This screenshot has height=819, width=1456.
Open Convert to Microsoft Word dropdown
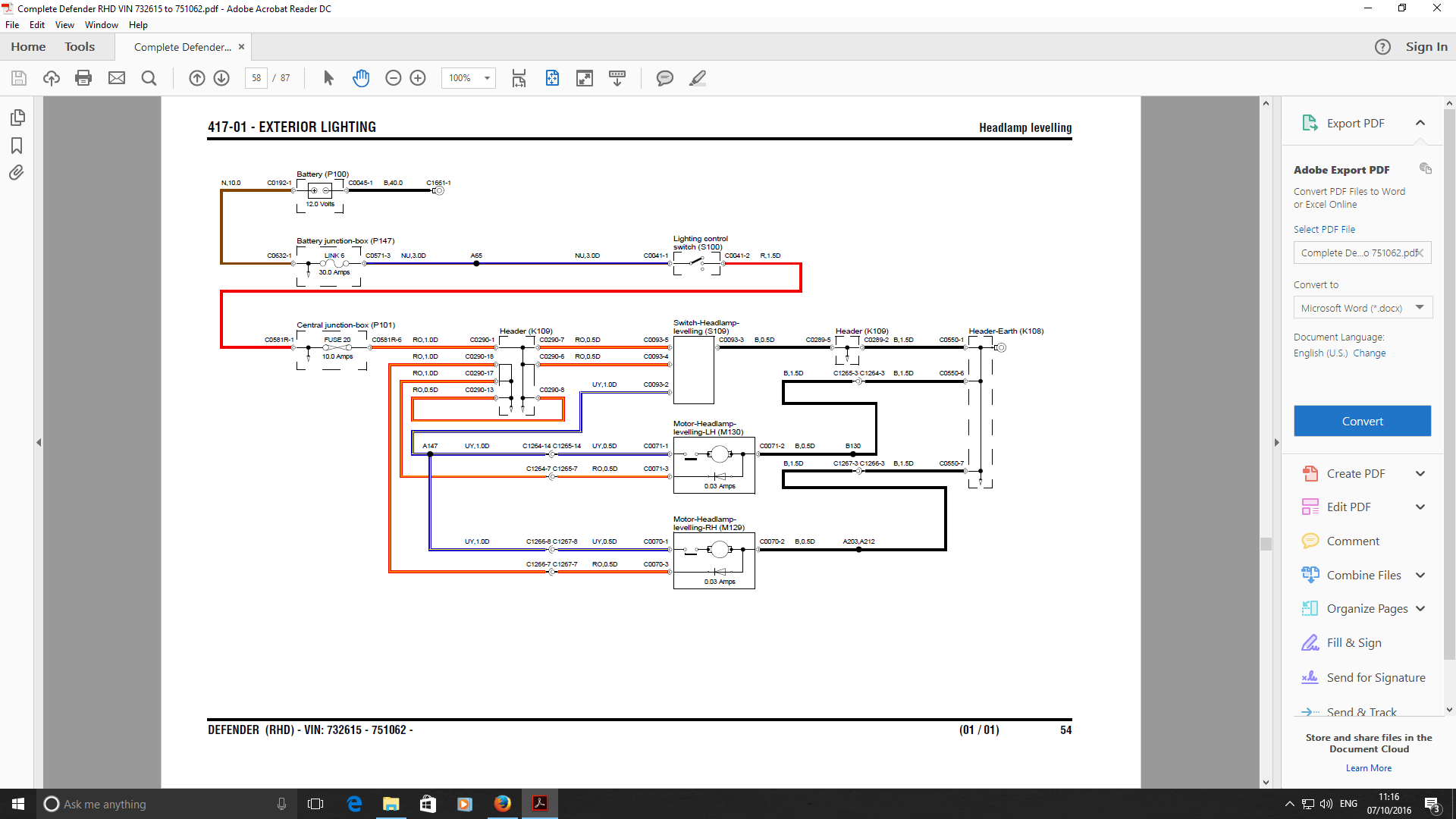point(1363,308)
